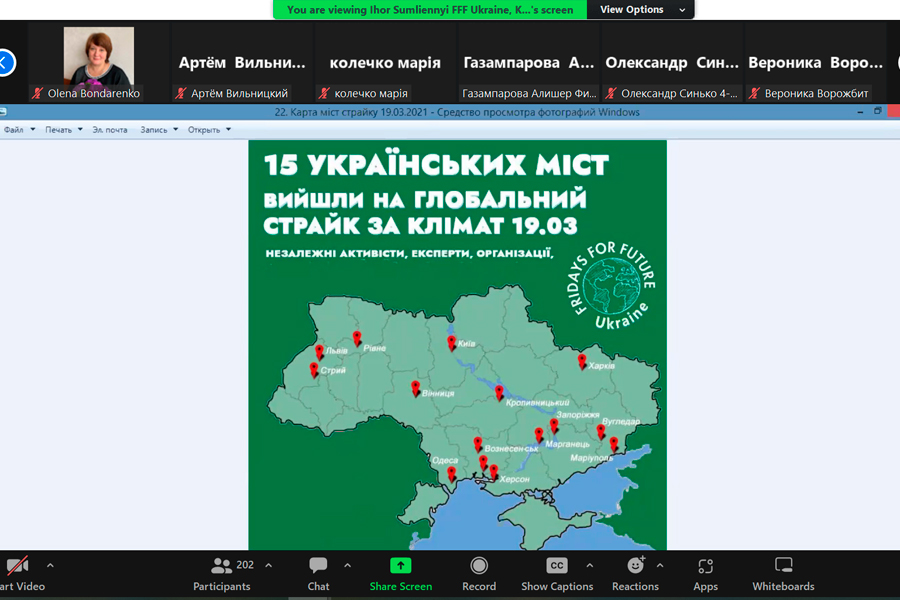The height and width of the screenshot is (600, 900).
Task: Open the Открыть menu
Action: [x=209, y=130]
